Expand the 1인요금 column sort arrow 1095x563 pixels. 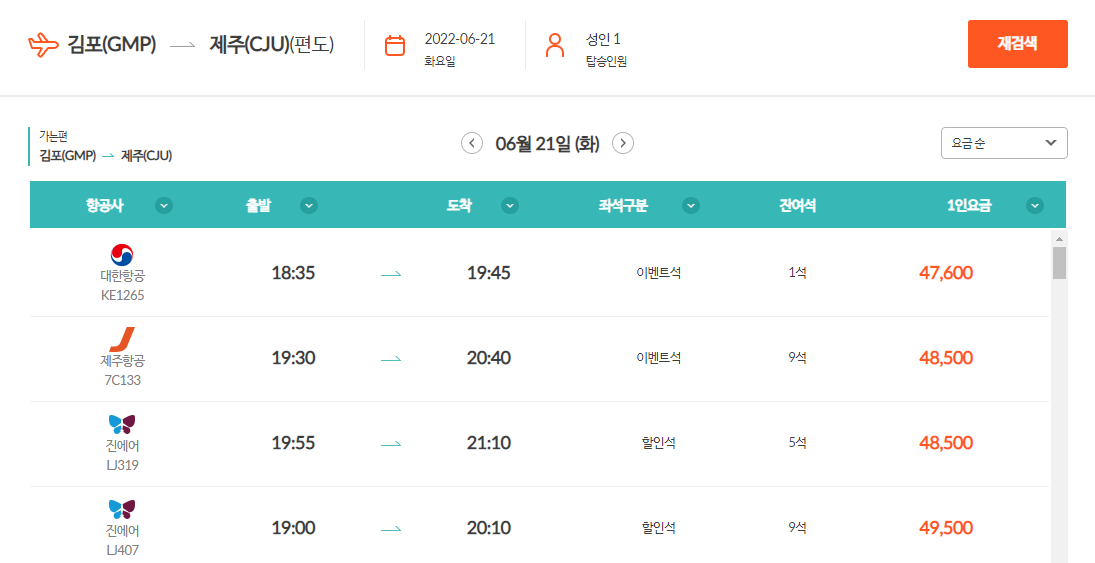pos(1035,205)
